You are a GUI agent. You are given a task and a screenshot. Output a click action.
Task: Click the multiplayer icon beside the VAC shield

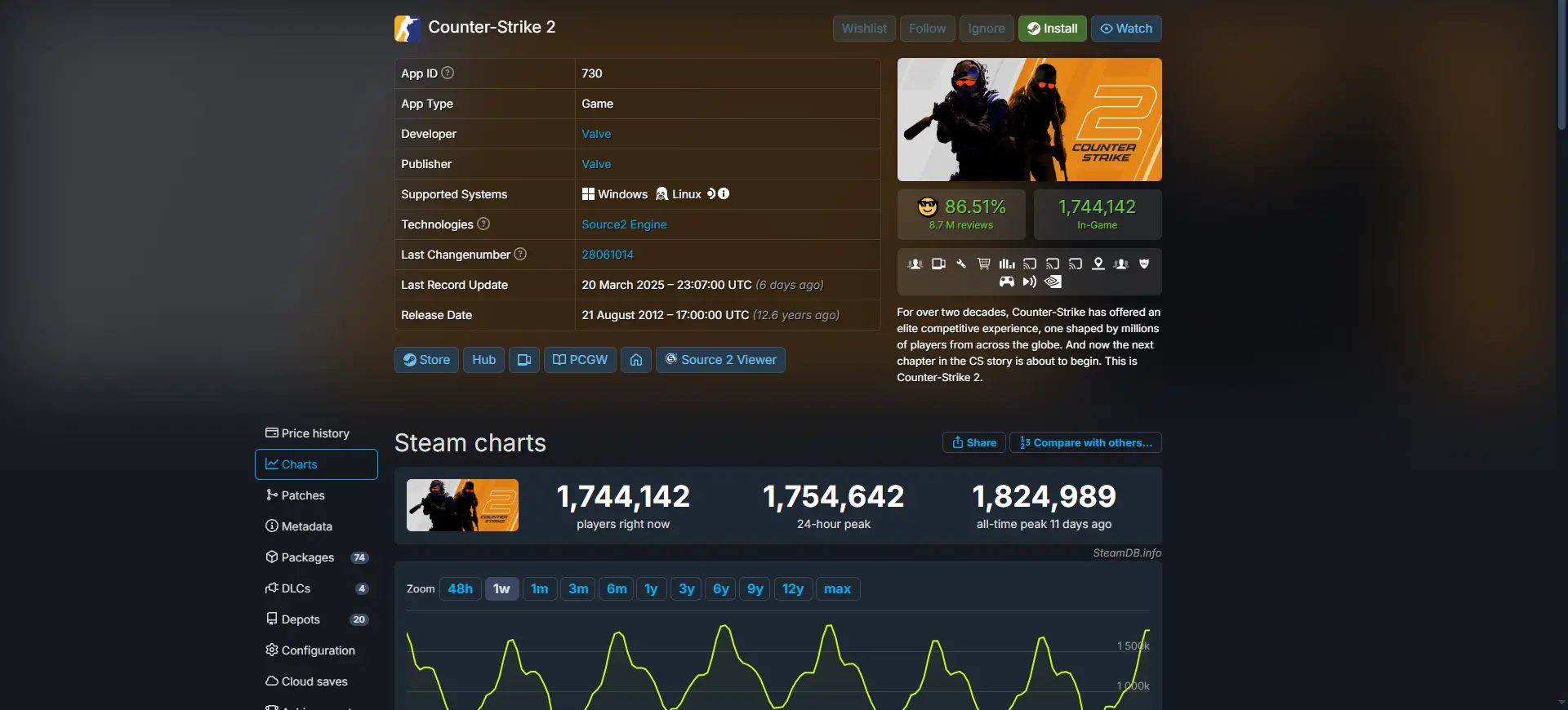pyautogui.click(x=1121, y=264)
